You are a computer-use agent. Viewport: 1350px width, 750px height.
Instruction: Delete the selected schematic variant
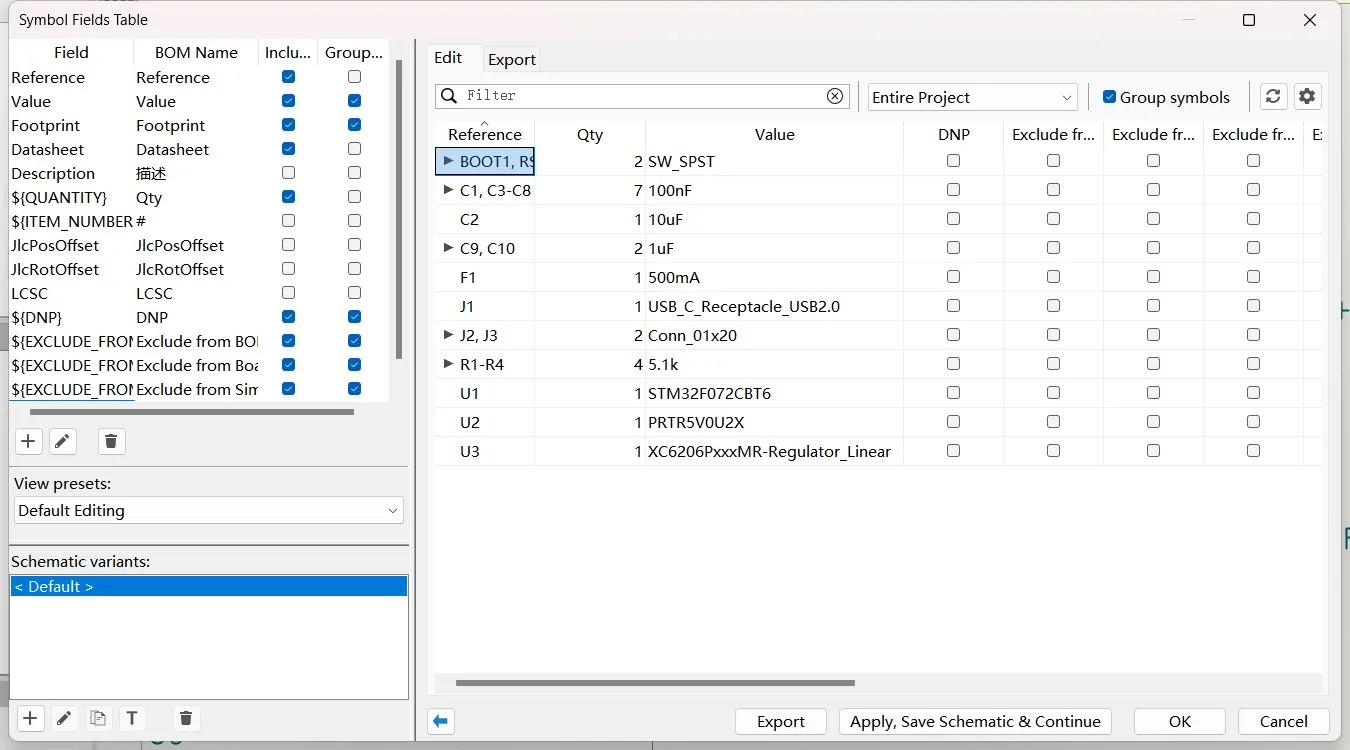tap(185, 718)
